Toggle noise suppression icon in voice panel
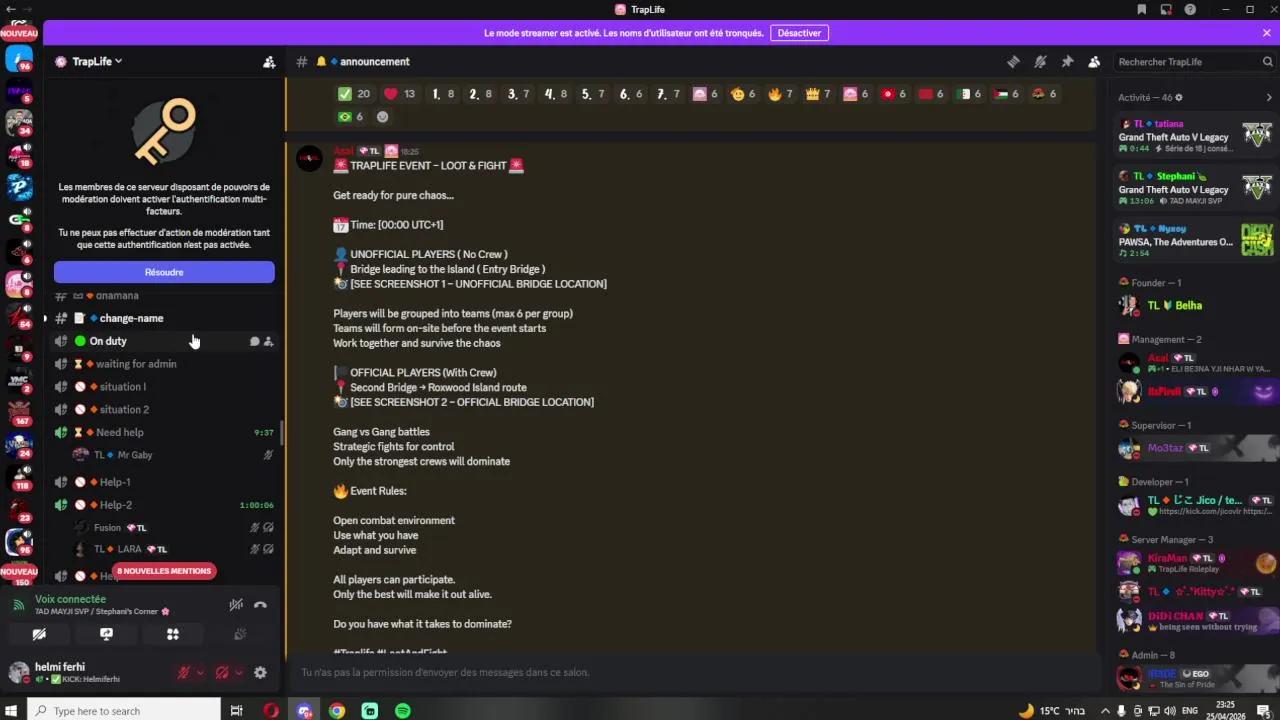 coord(236,605)
